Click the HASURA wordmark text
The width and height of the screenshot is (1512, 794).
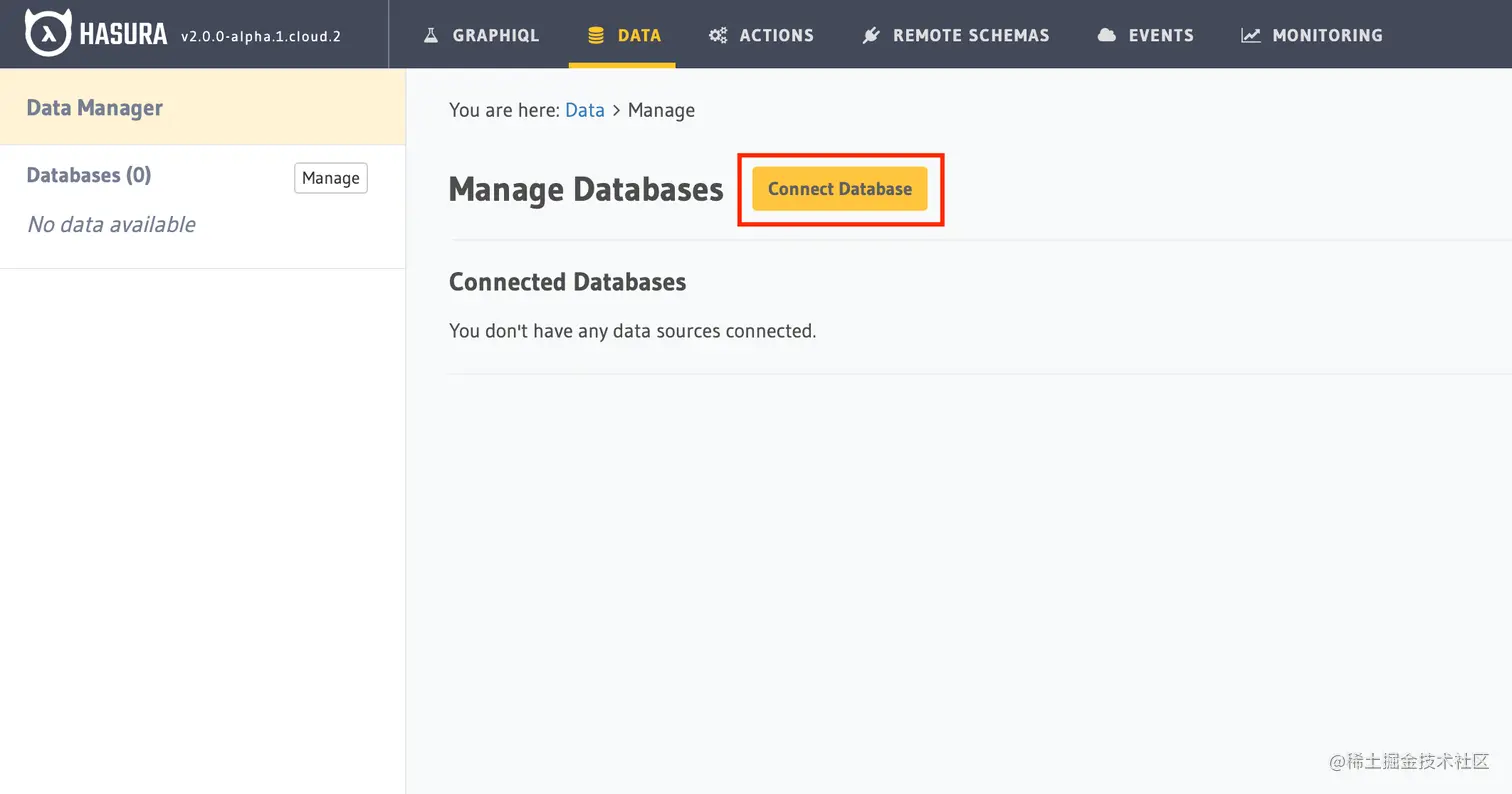tap(123, 35)
